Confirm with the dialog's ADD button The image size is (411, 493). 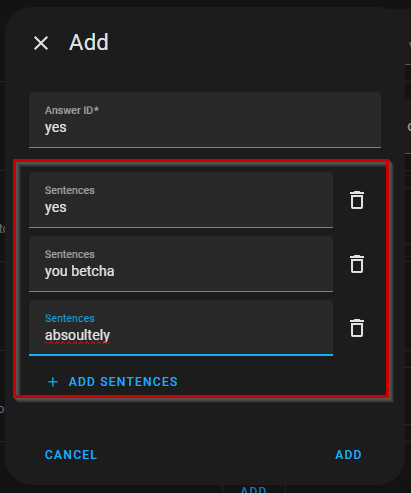coord(348,455)
